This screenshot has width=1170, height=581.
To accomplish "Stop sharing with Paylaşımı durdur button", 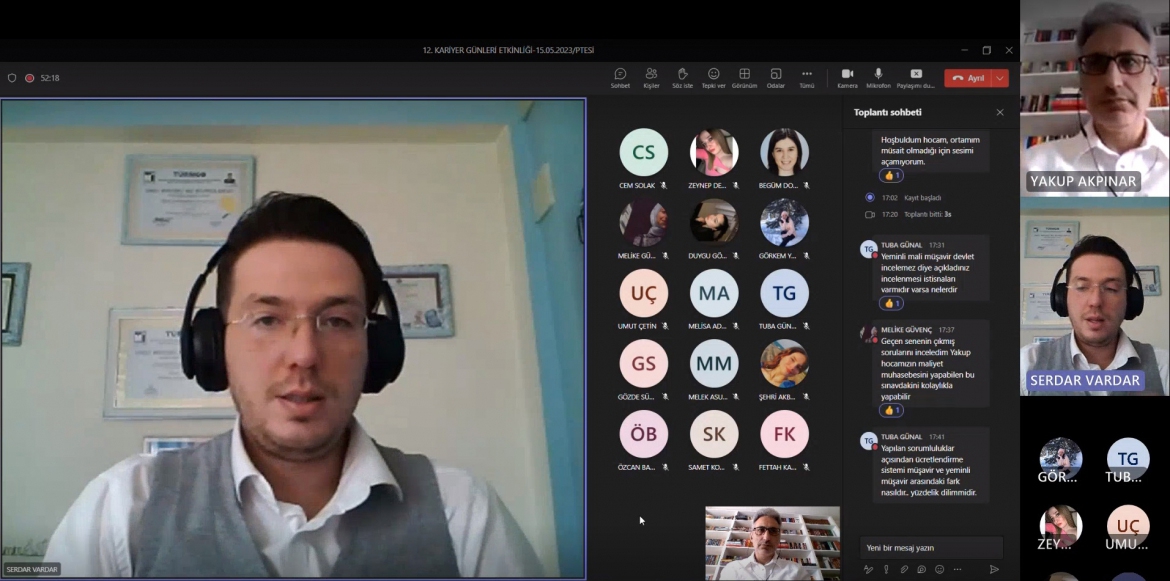I will coord(916,78).
